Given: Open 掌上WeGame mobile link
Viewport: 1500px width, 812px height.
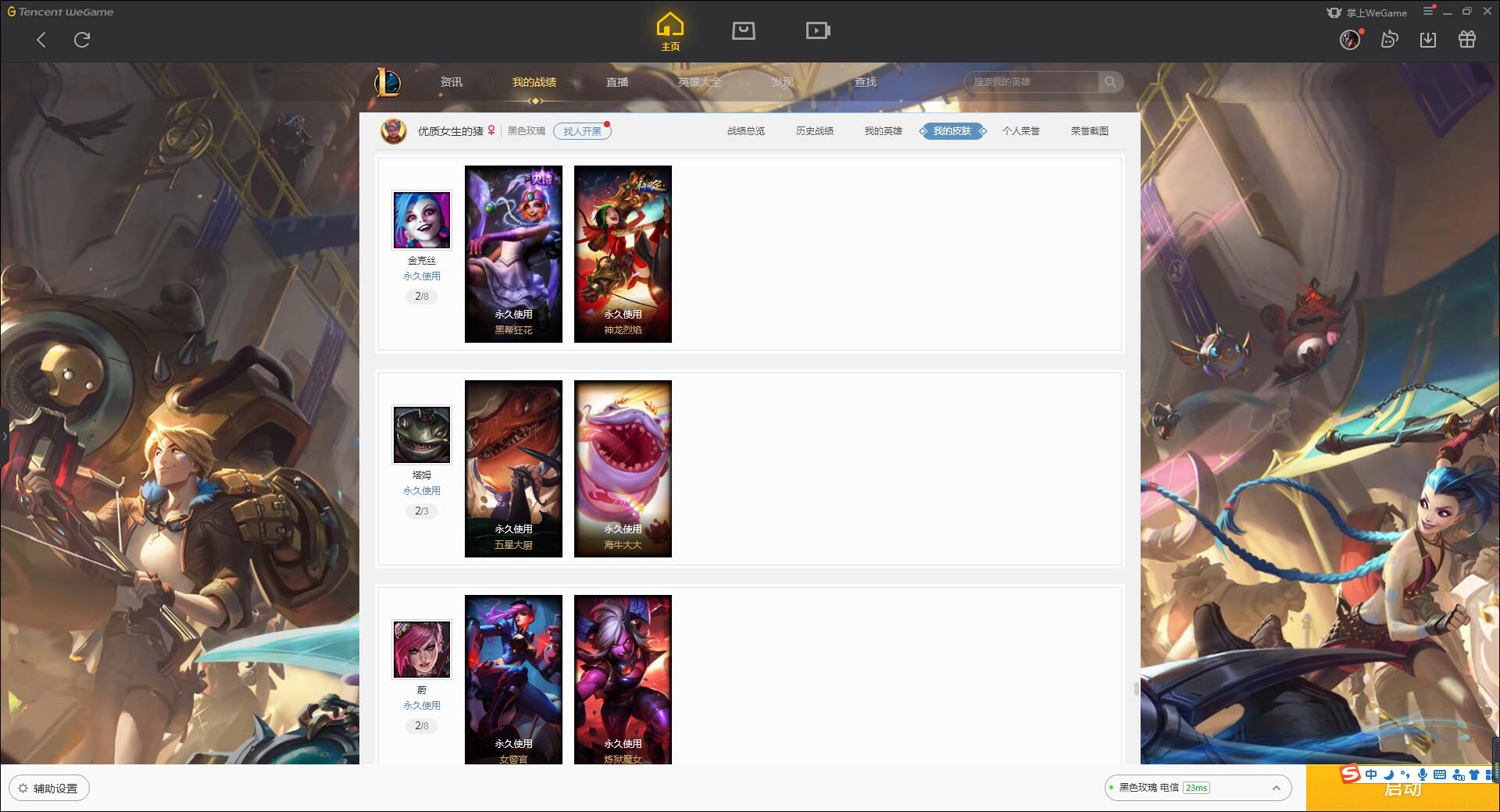Looking at the screenshot, I should point(1366,12).
